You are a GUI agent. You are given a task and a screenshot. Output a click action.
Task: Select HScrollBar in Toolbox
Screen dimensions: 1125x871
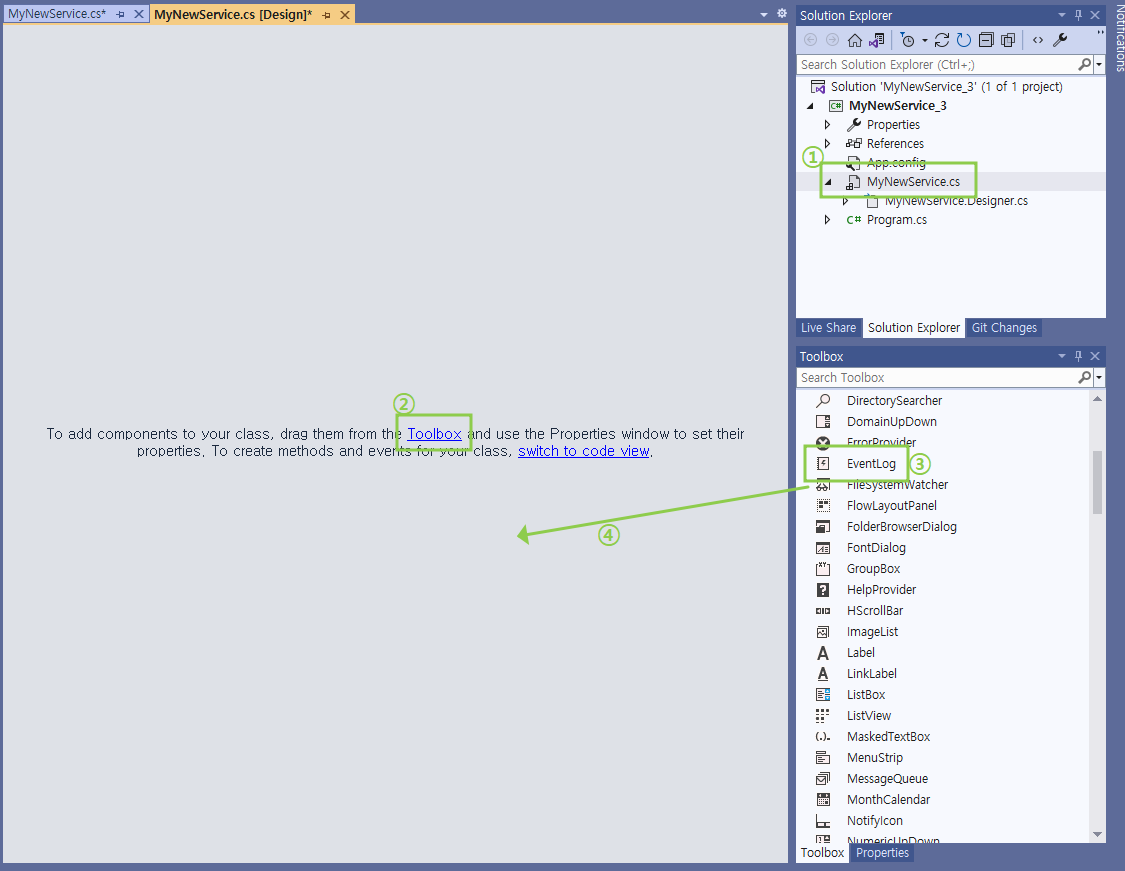point(875,611)
